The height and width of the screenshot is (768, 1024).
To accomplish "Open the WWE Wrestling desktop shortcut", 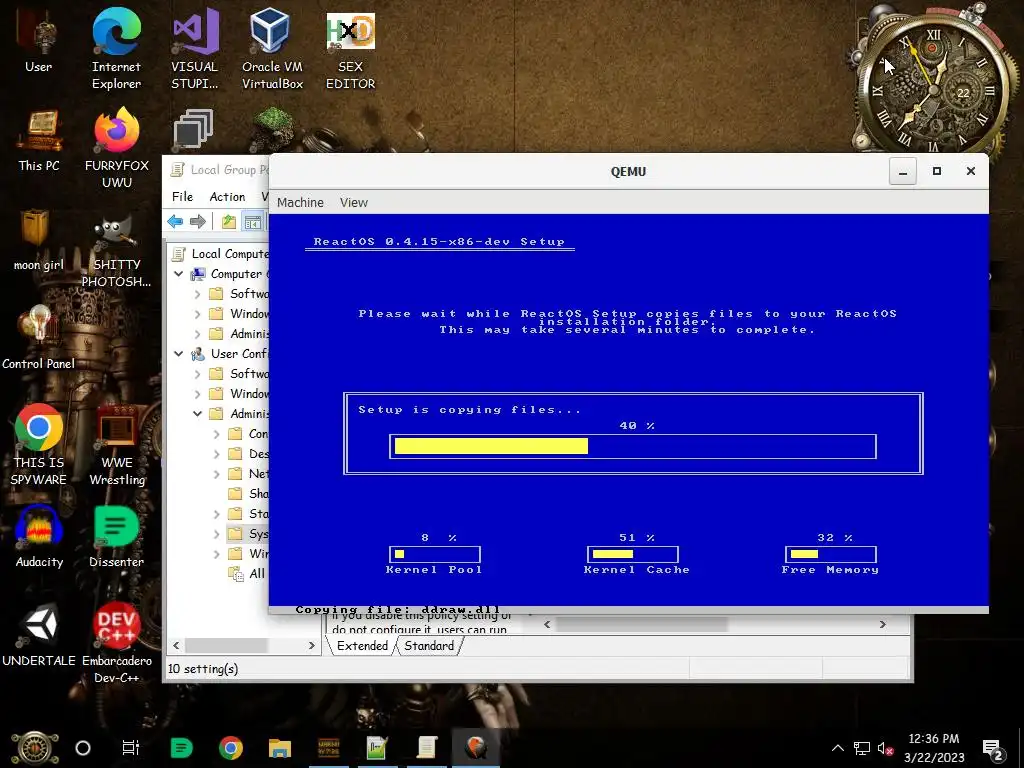I will pos(116,445).
